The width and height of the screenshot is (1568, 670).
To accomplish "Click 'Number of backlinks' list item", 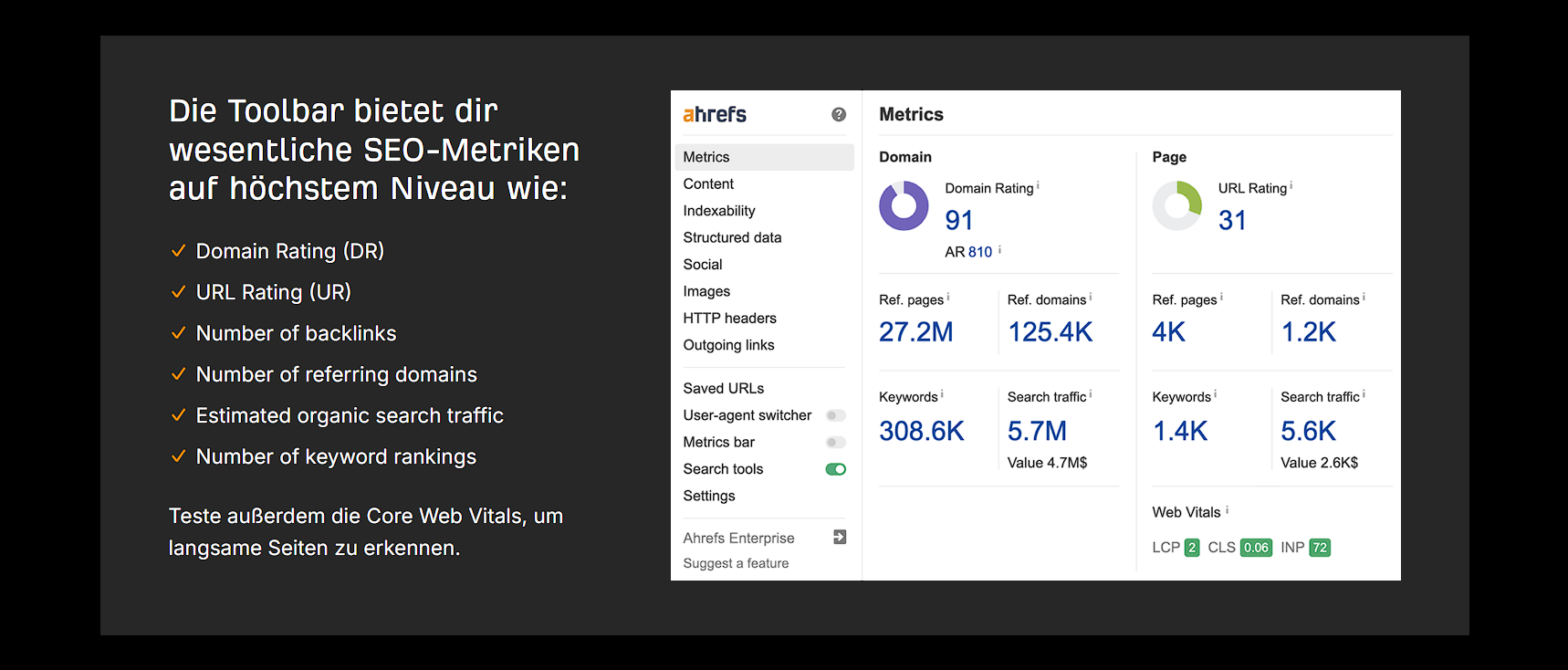I will (x=296, y=333).
